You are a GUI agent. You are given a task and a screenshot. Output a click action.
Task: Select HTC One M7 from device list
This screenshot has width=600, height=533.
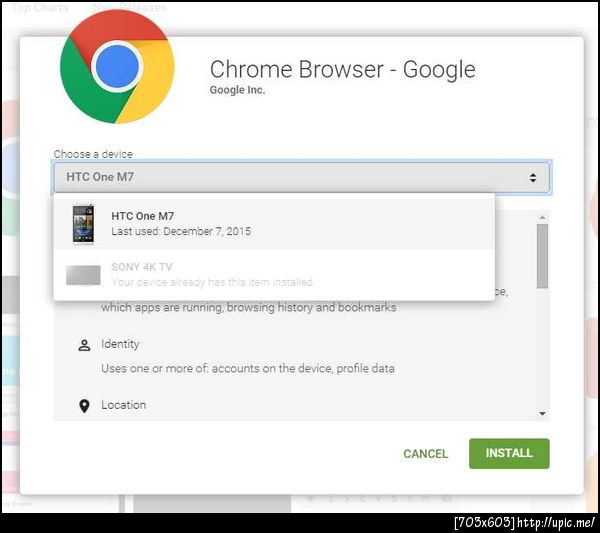(x=274, y=223)
